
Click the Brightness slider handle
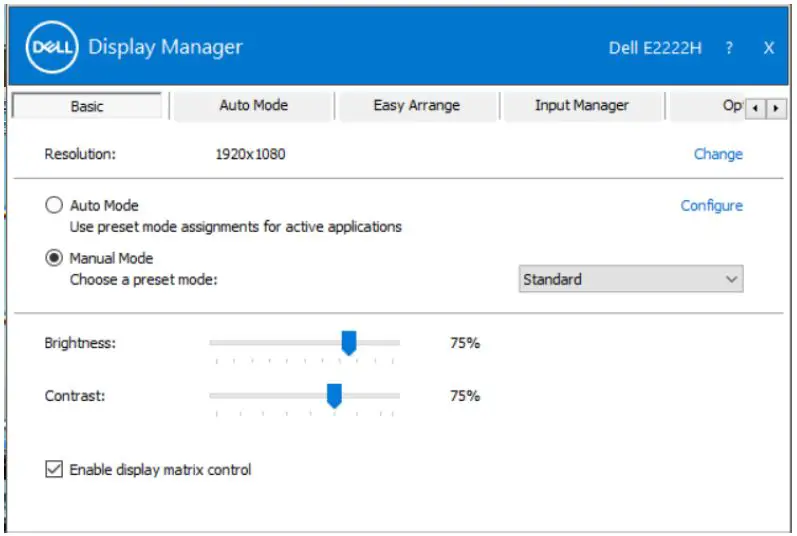pyautogui.click(x=349, y=343)
